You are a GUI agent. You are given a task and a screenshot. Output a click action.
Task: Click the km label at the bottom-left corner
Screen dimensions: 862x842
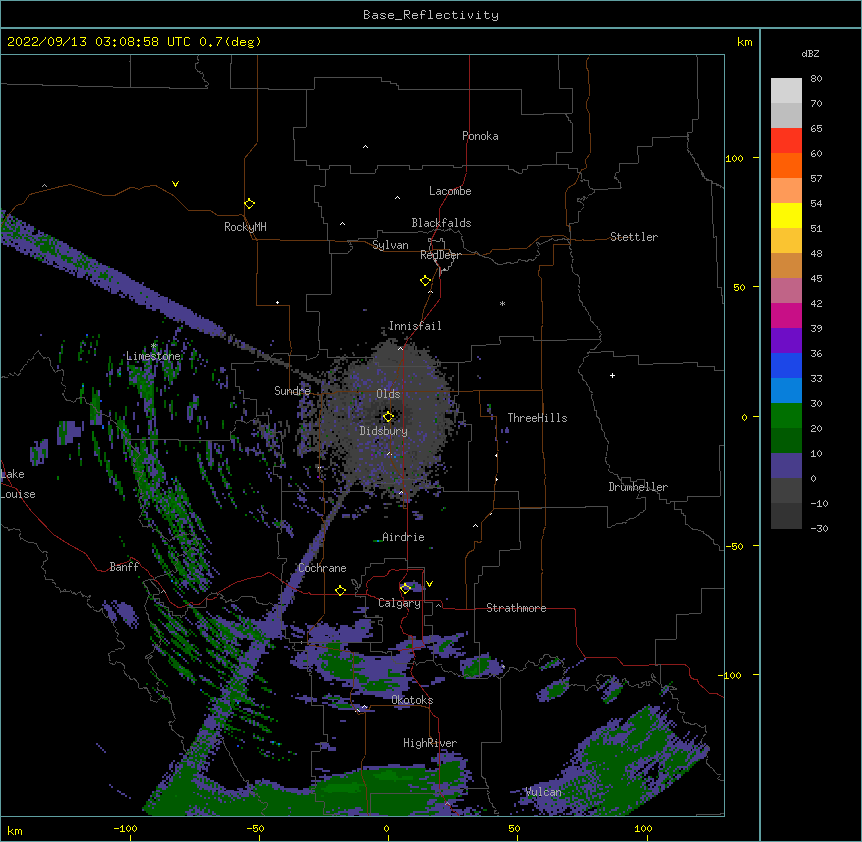[x=15, y=831]
